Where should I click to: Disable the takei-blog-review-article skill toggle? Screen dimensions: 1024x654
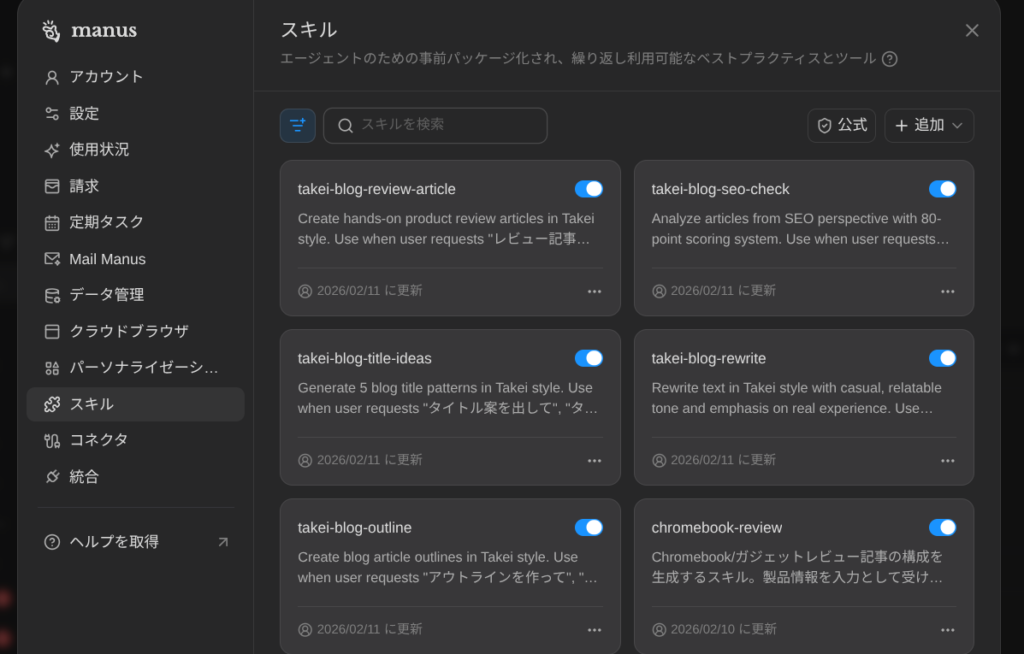pos(589,189)
